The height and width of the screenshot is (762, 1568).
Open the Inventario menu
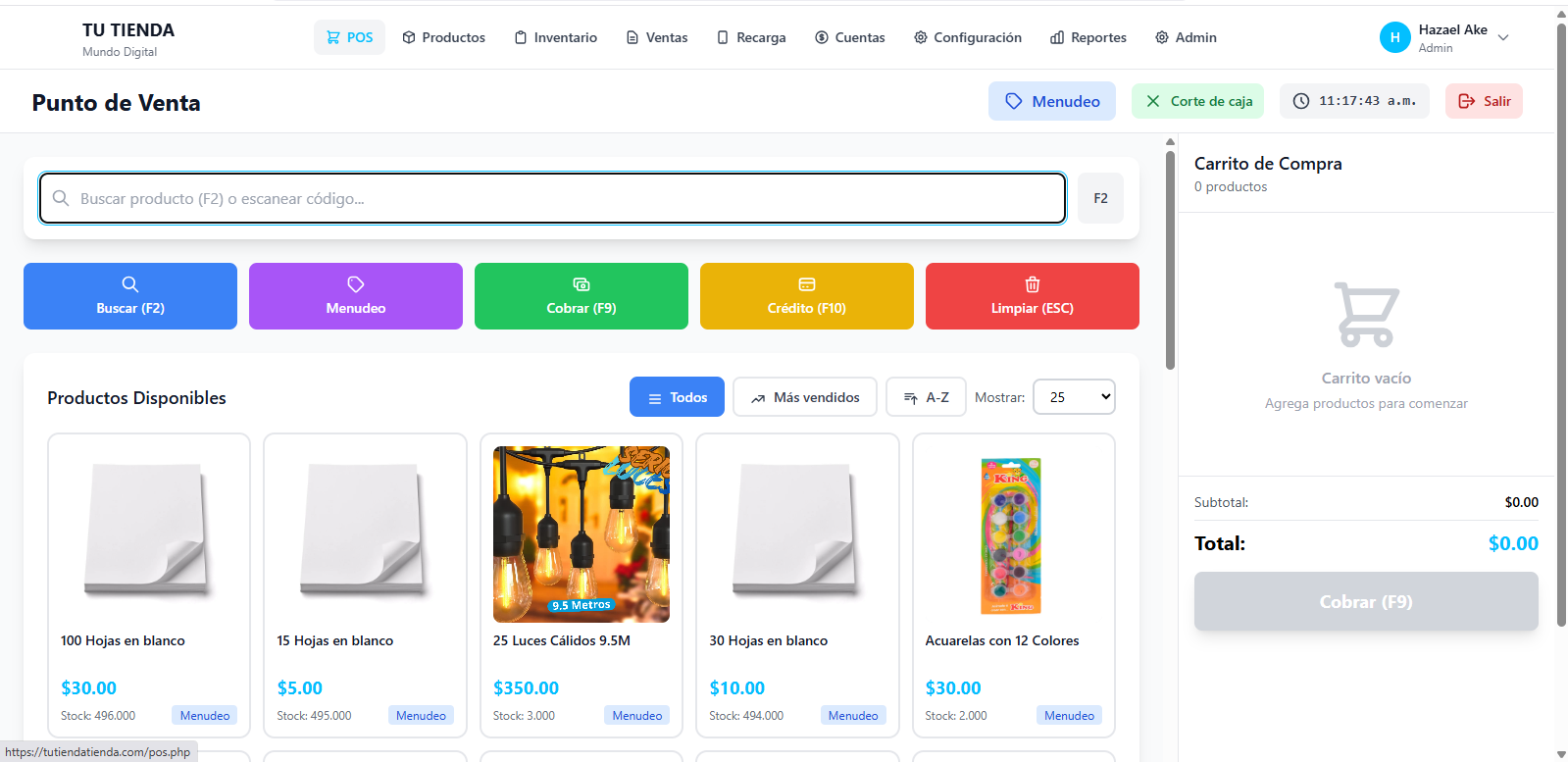click(555, 37)
